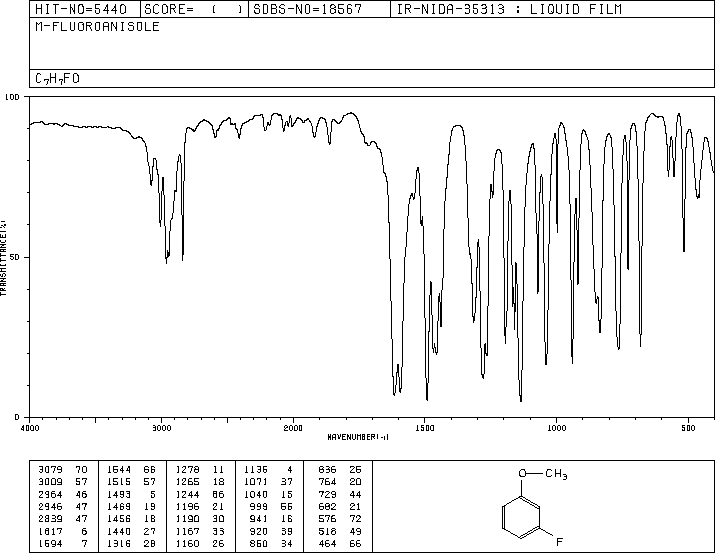Select peak table entry 999
Viewport: 715px width, 553px height.
tap(271, 506)
